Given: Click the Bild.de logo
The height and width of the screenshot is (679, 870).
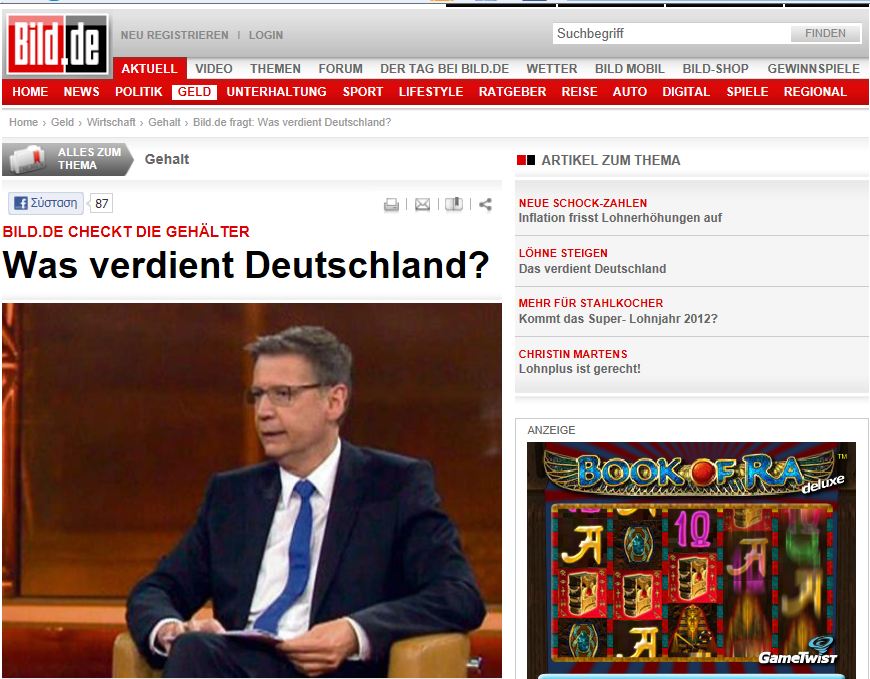Looking at the screenshot, I should point(57,44).
